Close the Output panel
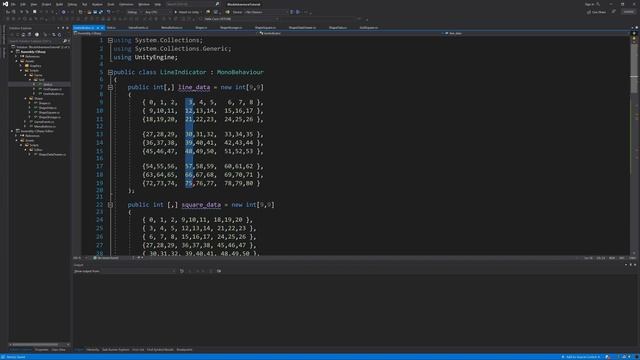The height and width of the screenshot is (360, 640). 635,265
